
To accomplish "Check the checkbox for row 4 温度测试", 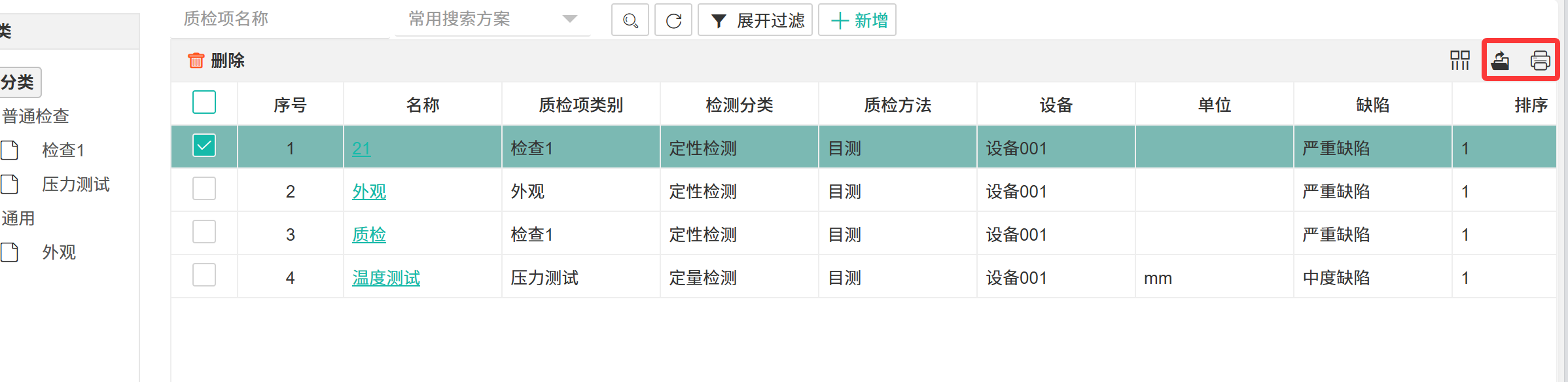I will coord(204,275).
